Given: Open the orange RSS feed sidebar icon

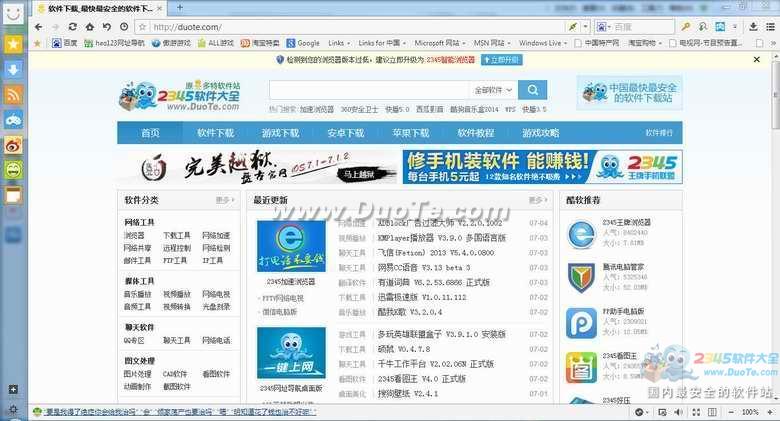Looking at the screenshot, I should point(13,95).
